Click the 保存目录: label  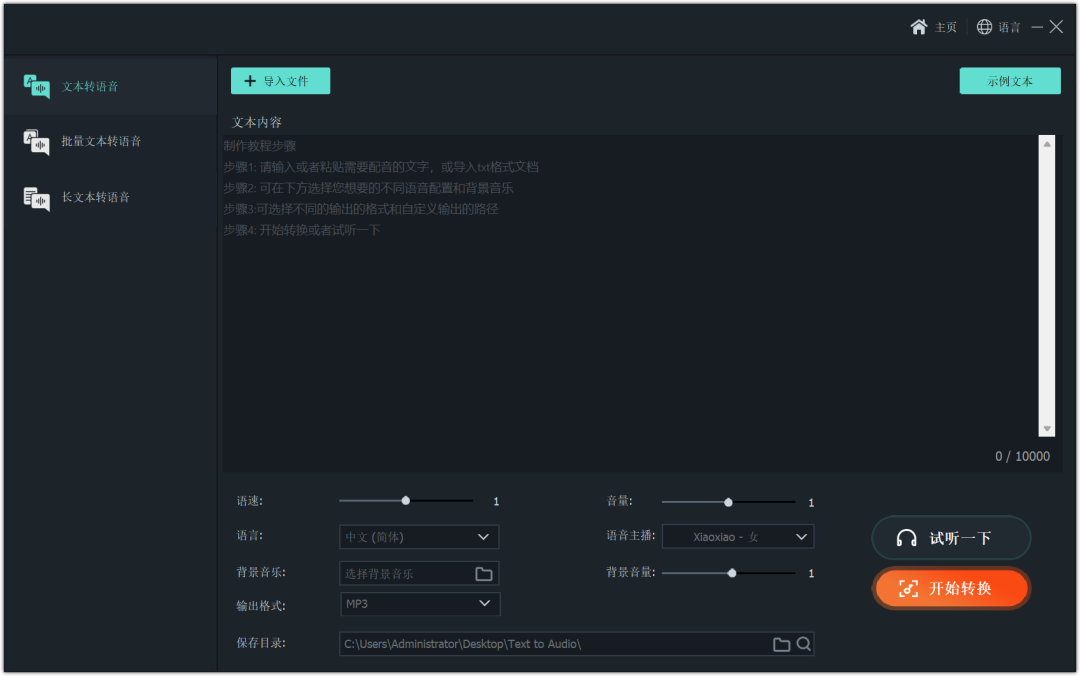[261, 643]
